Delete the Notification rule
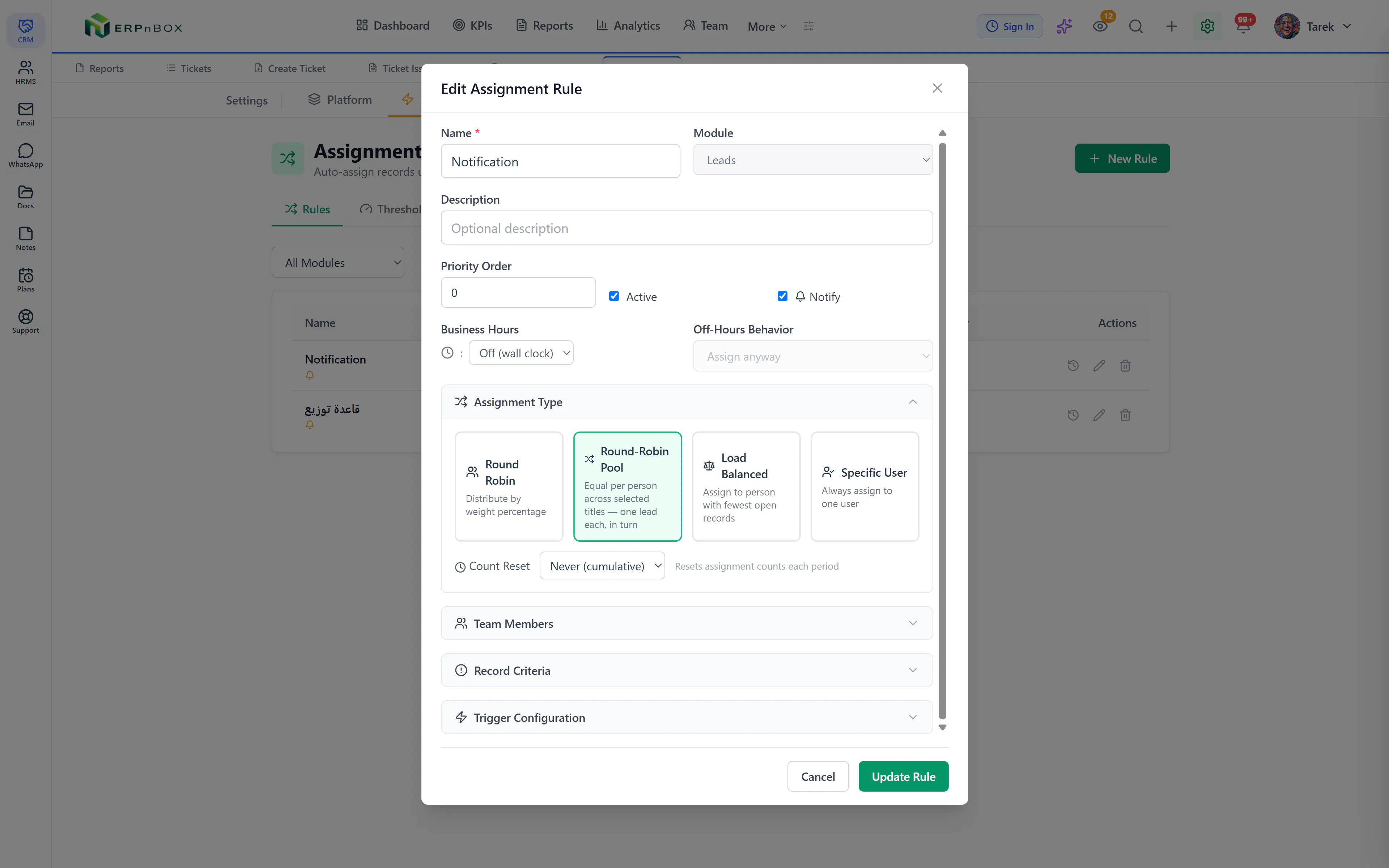The width and height of the screenshot is (1389, 868). [1125, 366]
